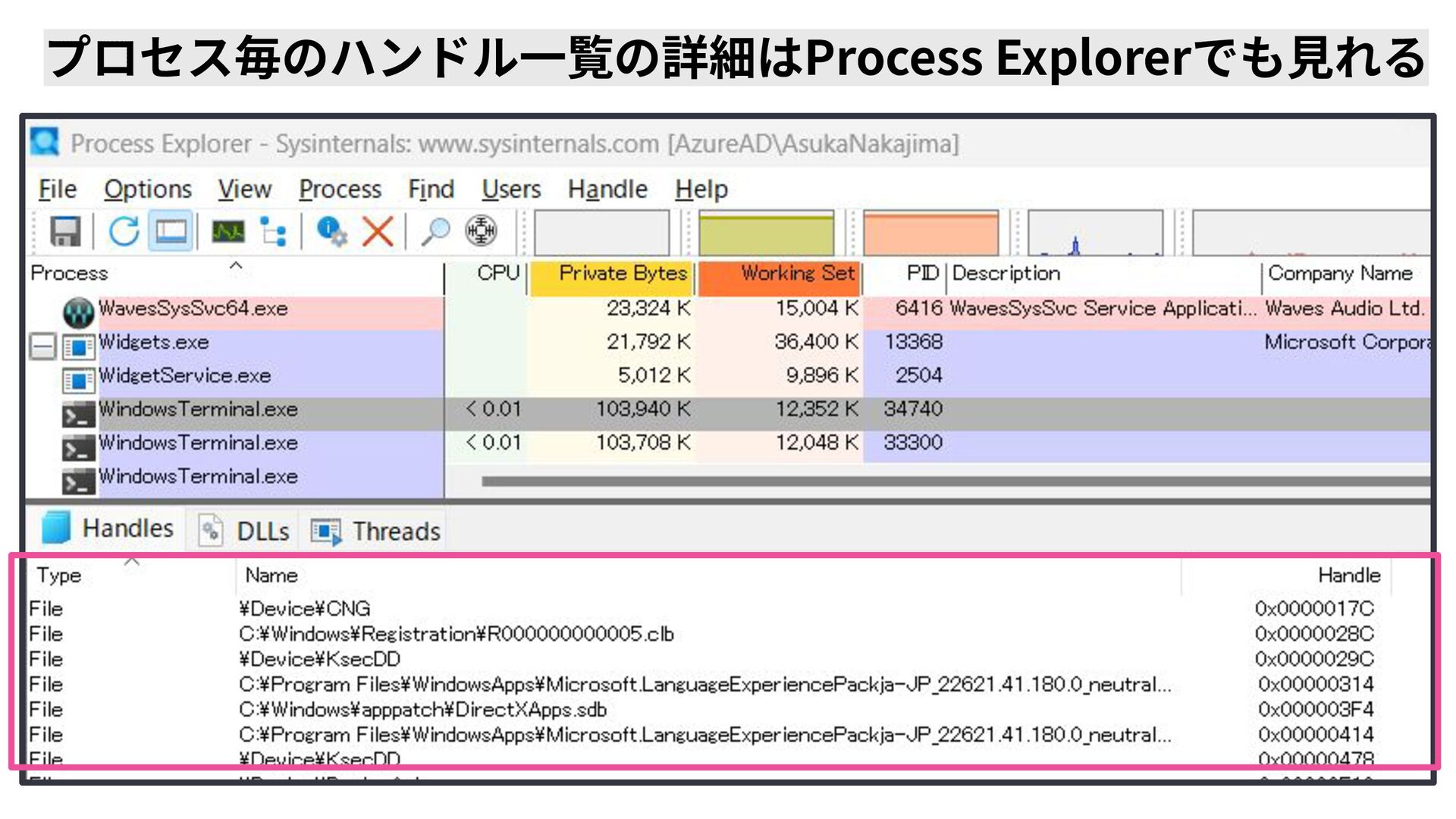Screen dimensions: 1456x819
Task: Open the Options menu
Action: click(147, 189)
